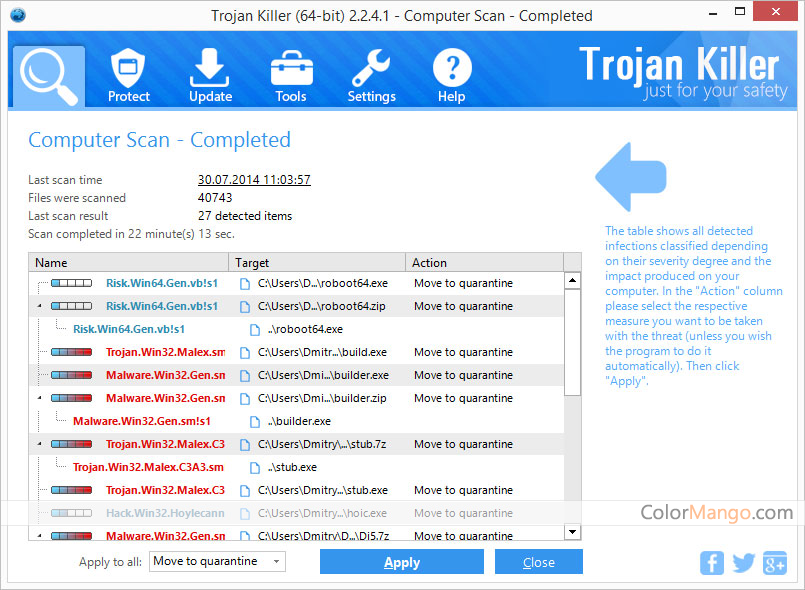Image resolution: width=805 pixels, height=590 pixels.
Task: Click 'Move to quarantine' in the builder.zip row
Action: (463, 398)
